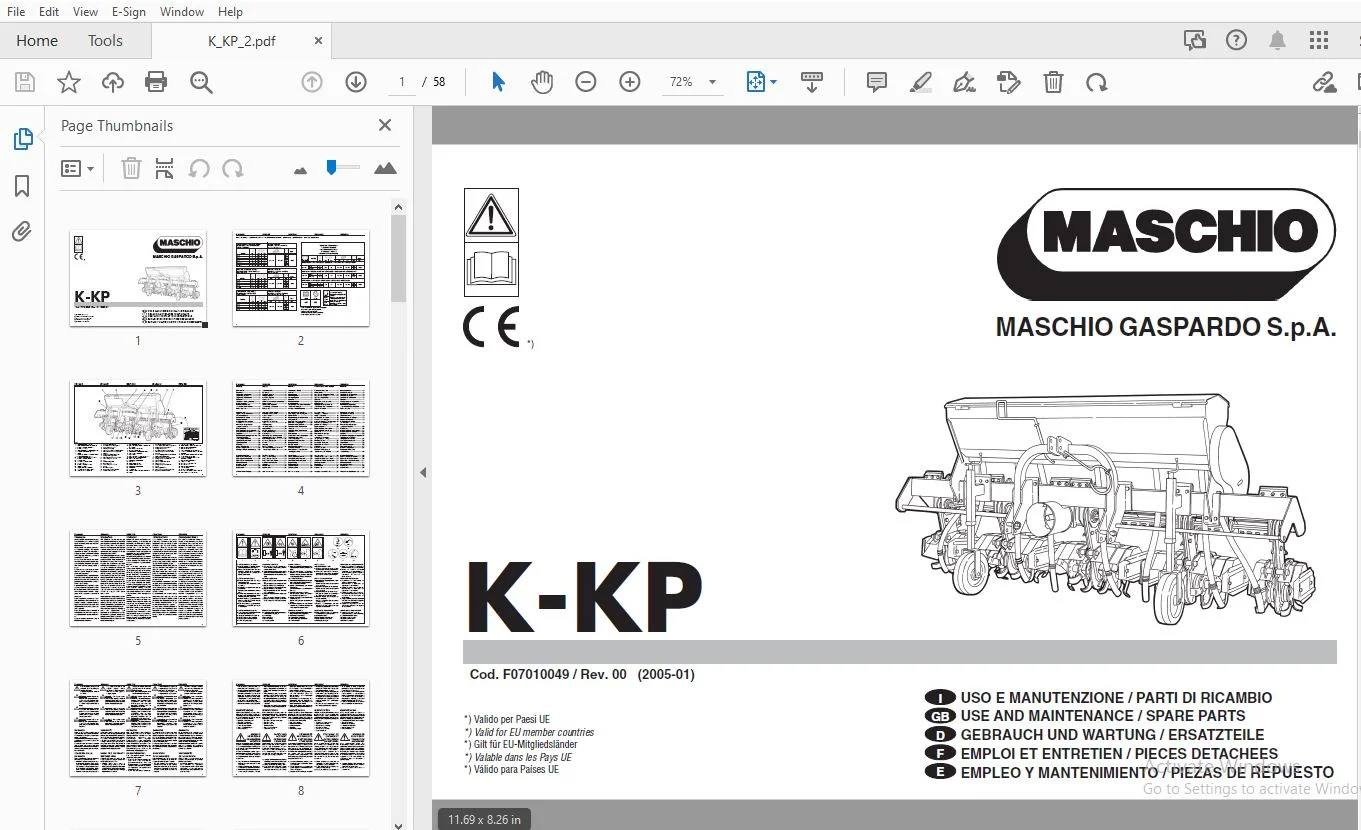Screen dimensions: 1361x830
Task: Click the delete trash icon in toolbar
Action: [1053, 82]
